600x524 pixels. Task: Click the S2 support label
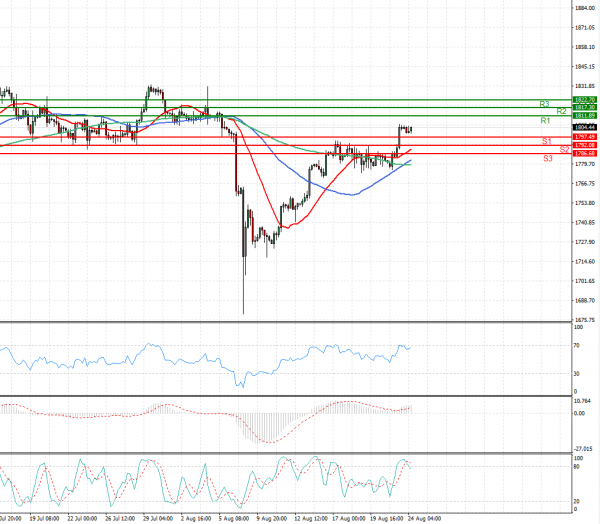pos(564,150)
